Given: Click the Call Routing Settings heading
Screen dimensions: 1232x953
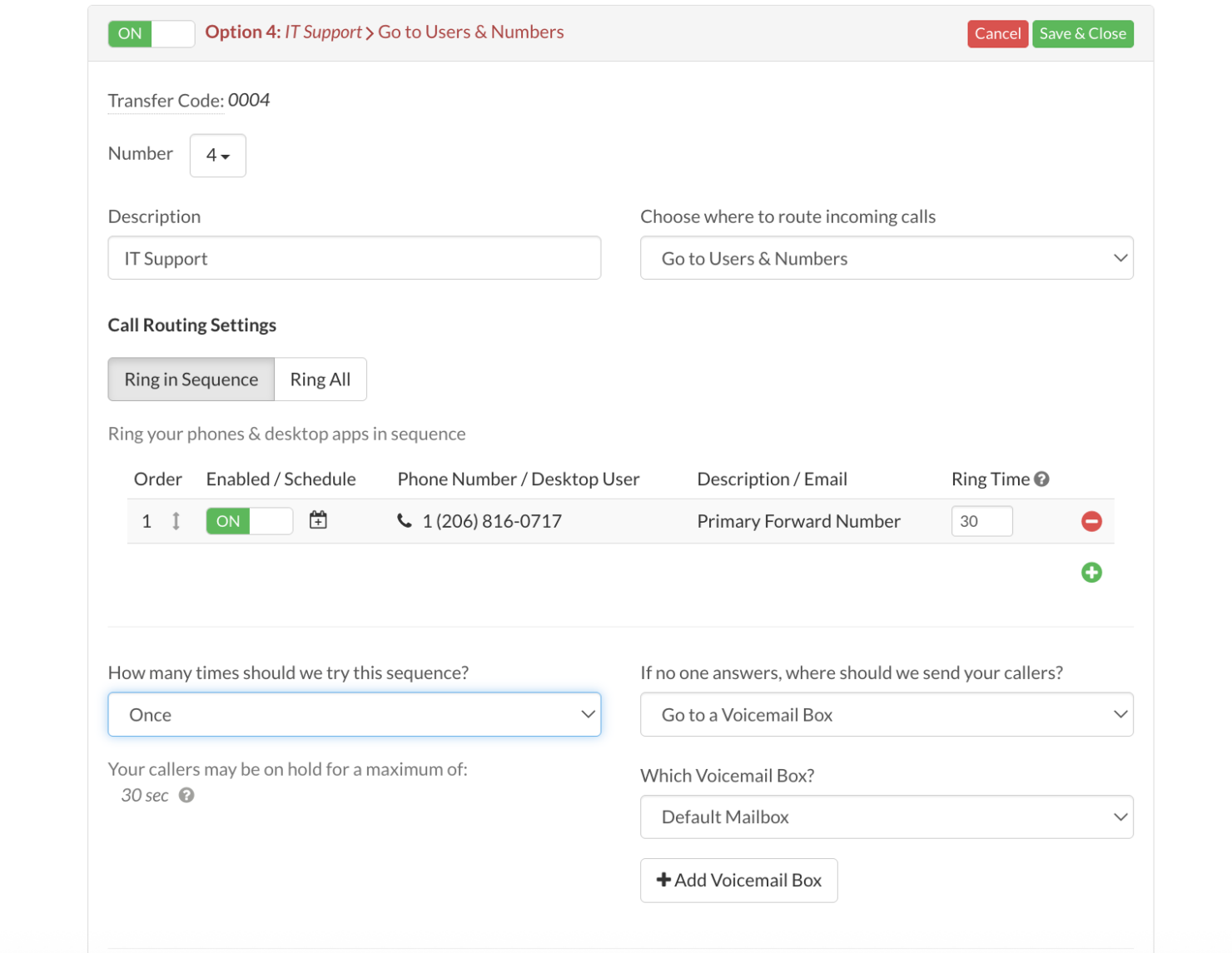Looking at the screenshot, I should [x=192, y=325].
